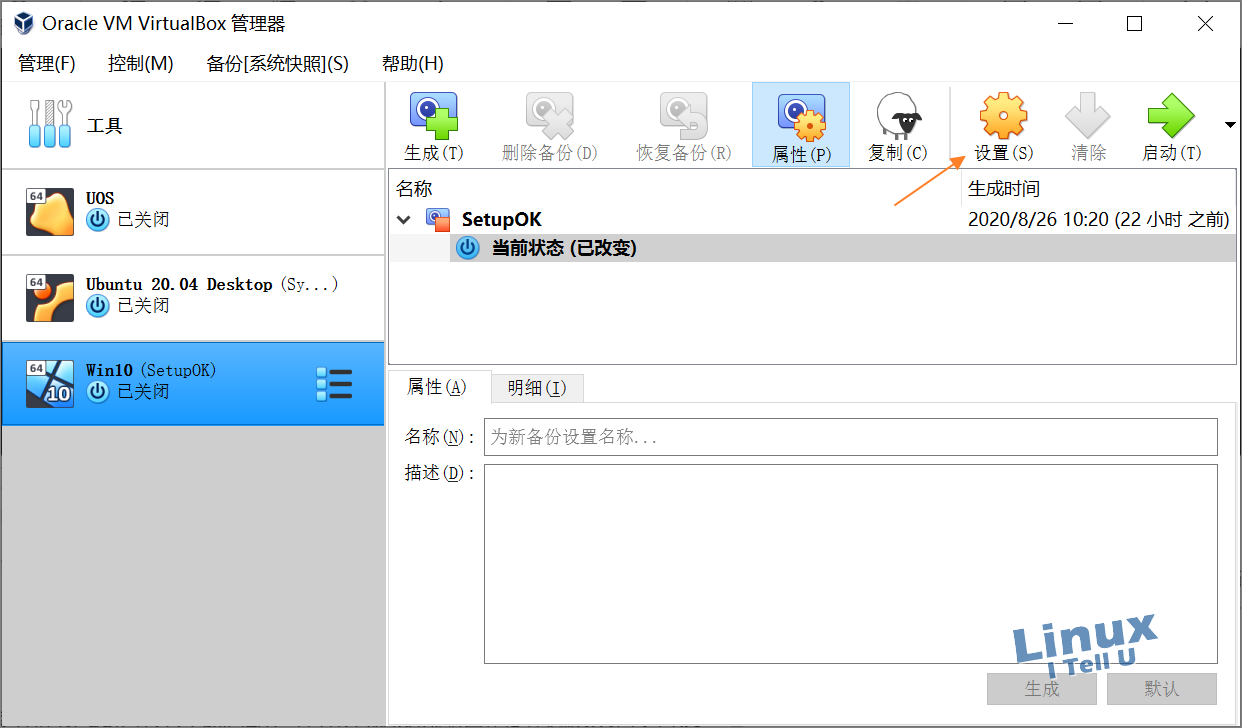
Task: Click the 默认 button
Action: [1162, 689]
